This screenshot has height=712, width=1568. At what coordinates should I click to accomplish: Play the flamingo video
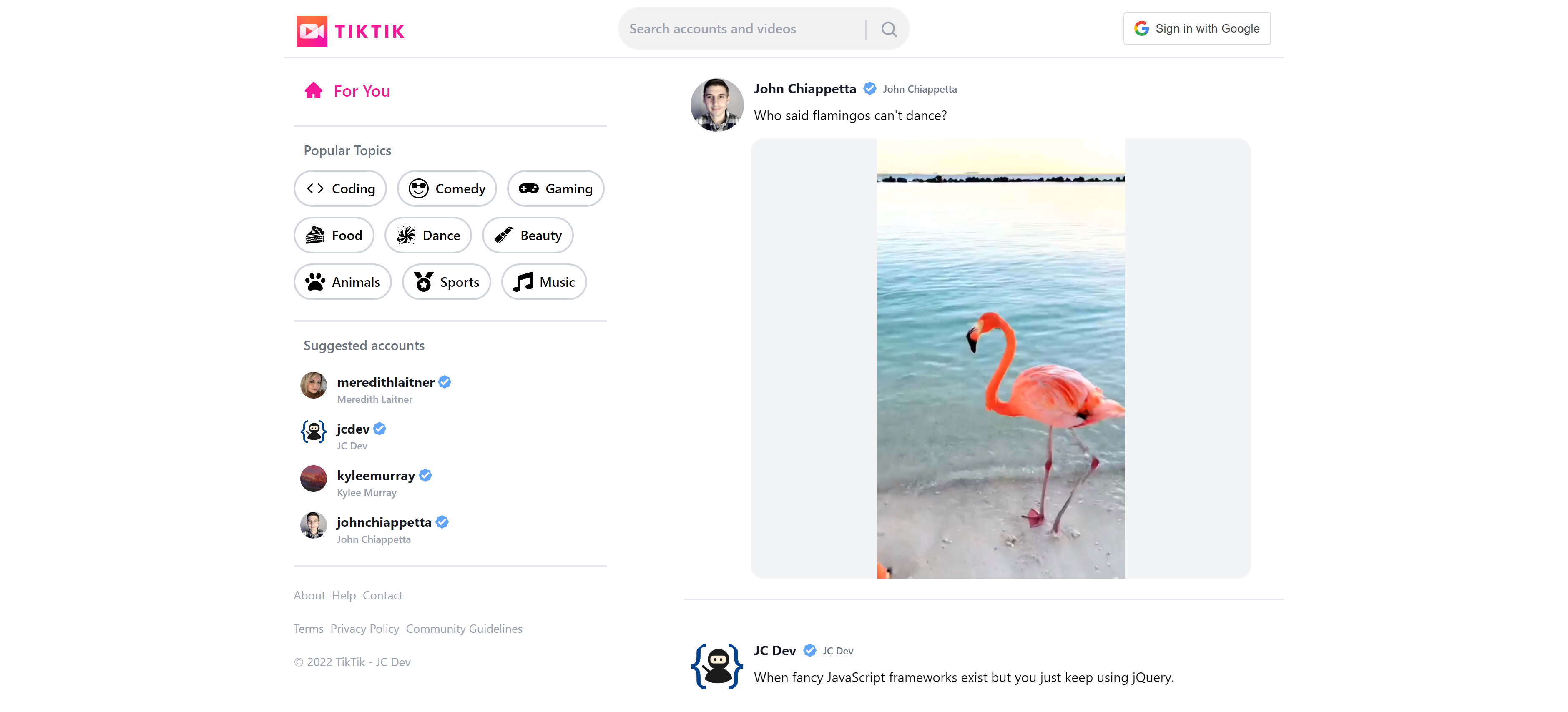1001,359
